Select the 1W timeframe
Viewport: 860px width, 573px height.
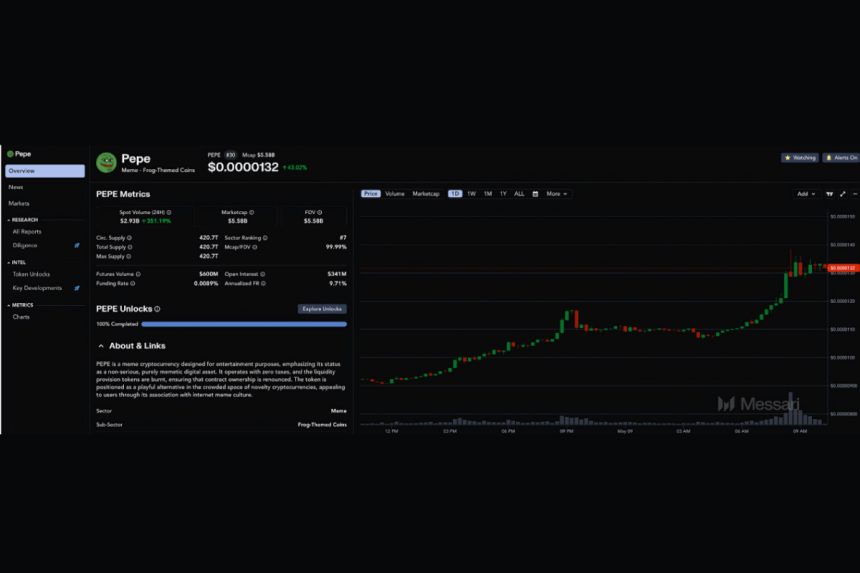pos(471,194)
